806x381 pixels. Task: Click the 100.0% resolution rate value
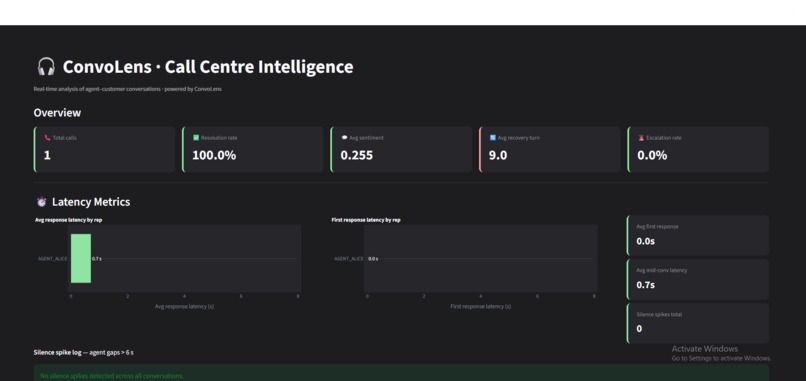coord(214,155)
